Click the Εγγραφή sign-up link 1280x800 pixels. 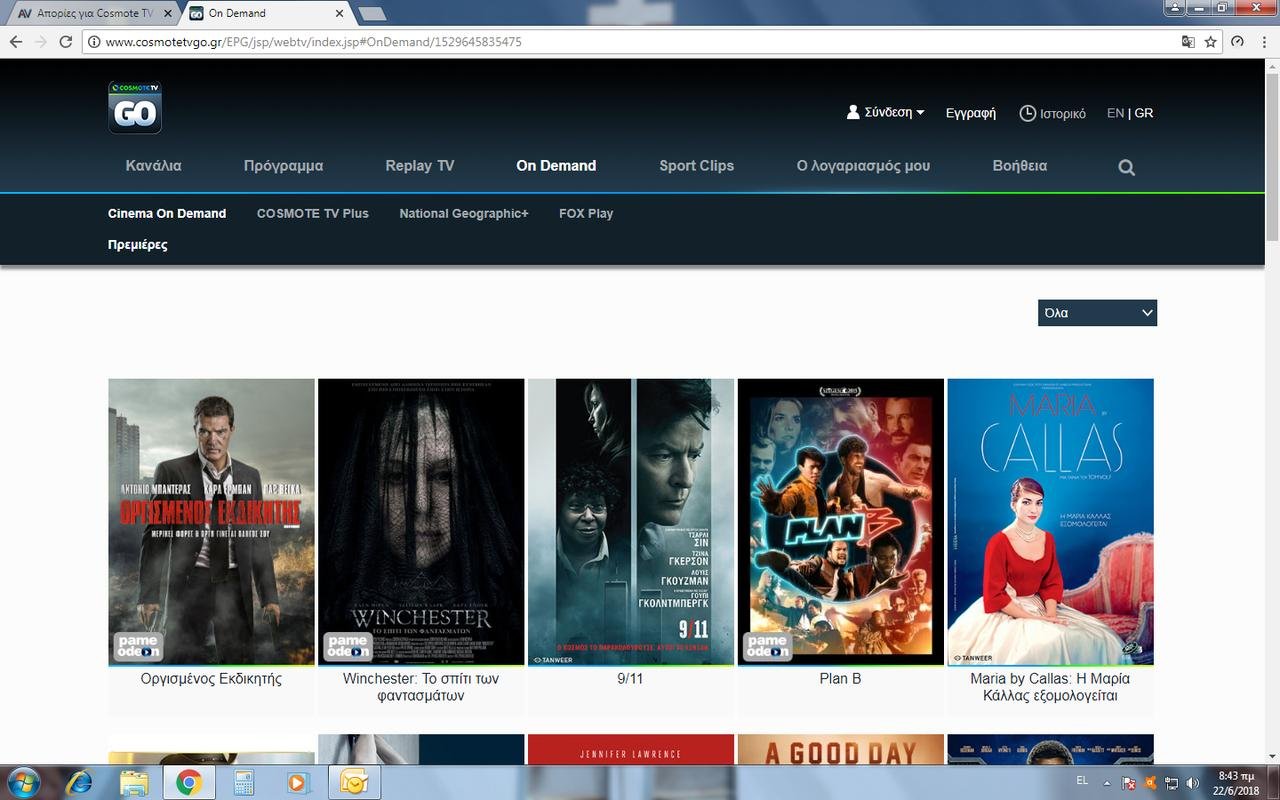coord(971,113)
